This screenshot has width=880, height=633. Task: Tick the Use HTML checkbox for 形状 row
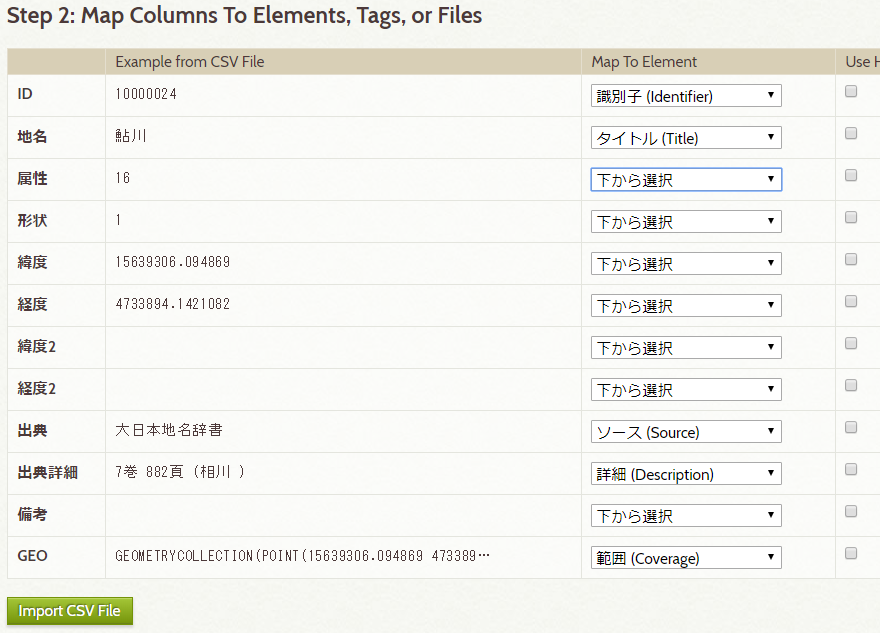[x=851, y=217]
